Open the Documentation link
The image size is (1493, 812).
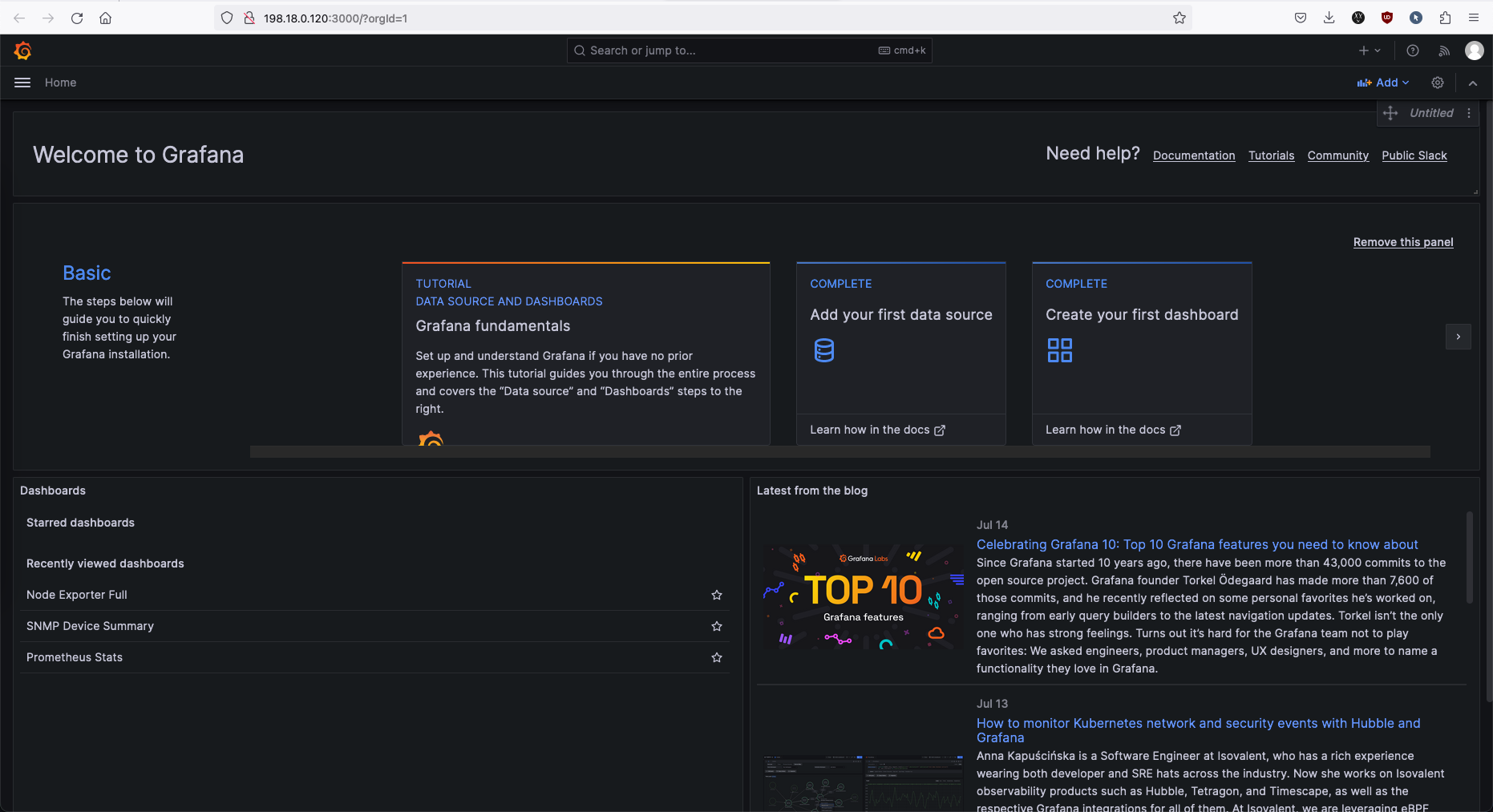(1193, 156)
